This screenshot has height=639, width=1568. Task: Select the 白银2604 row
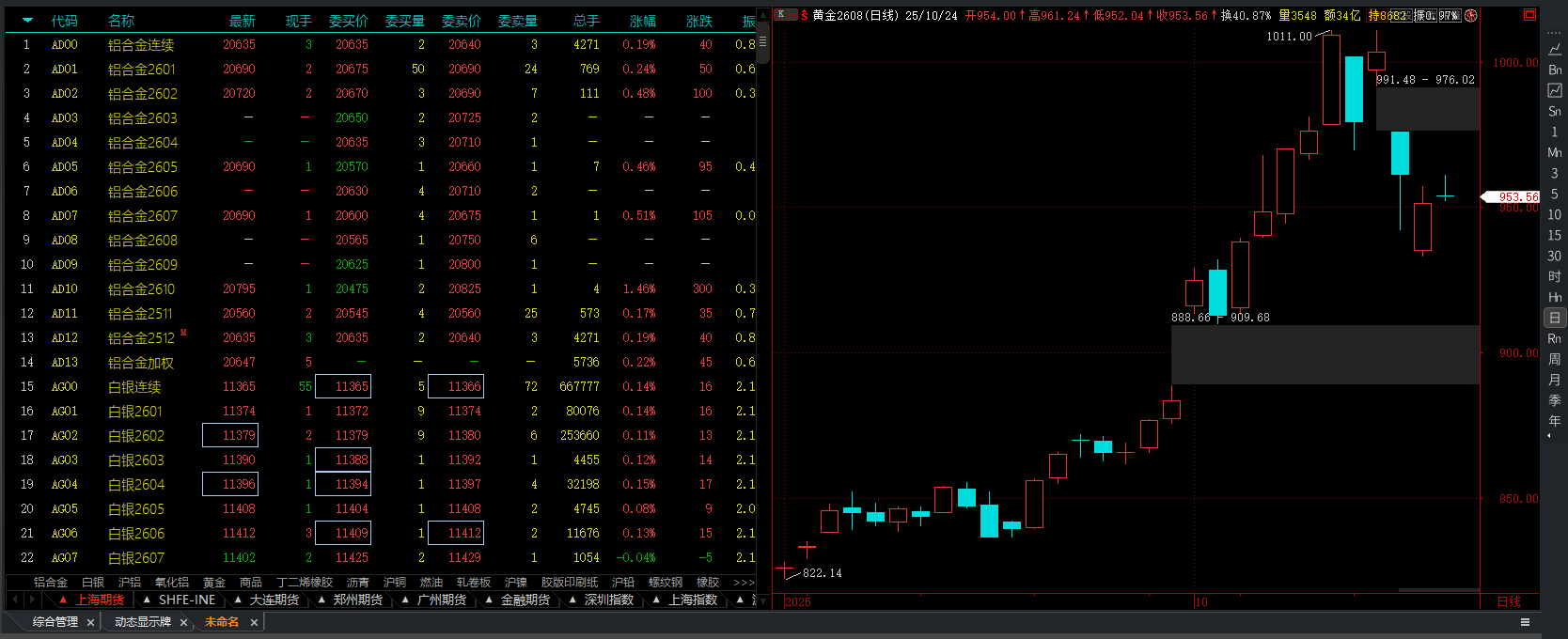(x=136, y=485)
